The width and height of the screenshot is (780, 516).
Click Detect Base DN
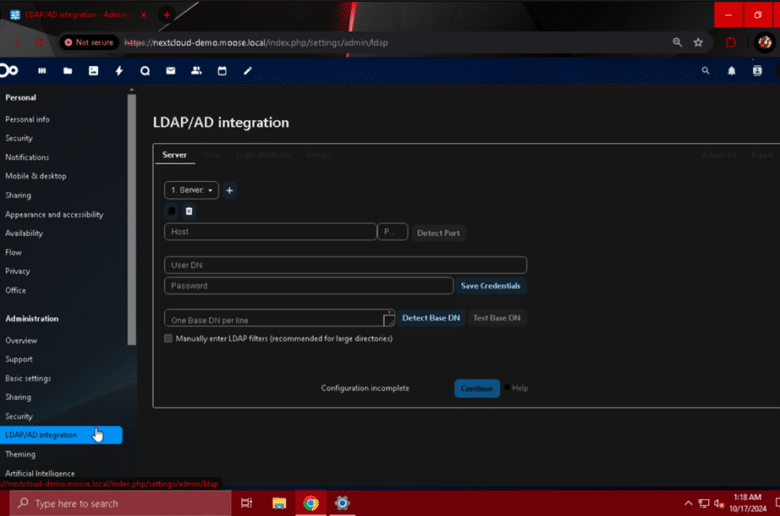[431, 318]
